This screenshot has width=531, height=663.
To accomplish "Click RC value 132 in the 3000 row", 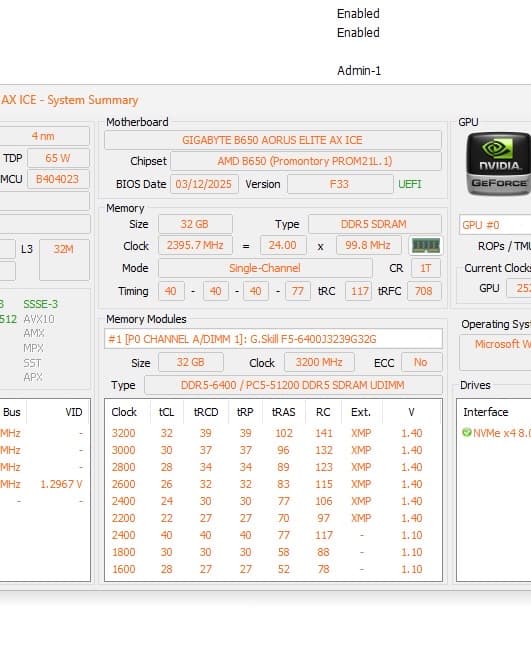I will tap(324, 450).
